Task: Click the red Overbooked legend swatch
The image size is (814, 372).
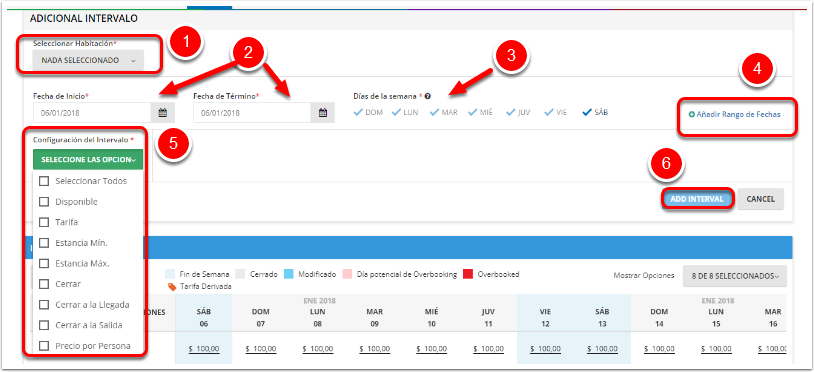Action: 469,274
